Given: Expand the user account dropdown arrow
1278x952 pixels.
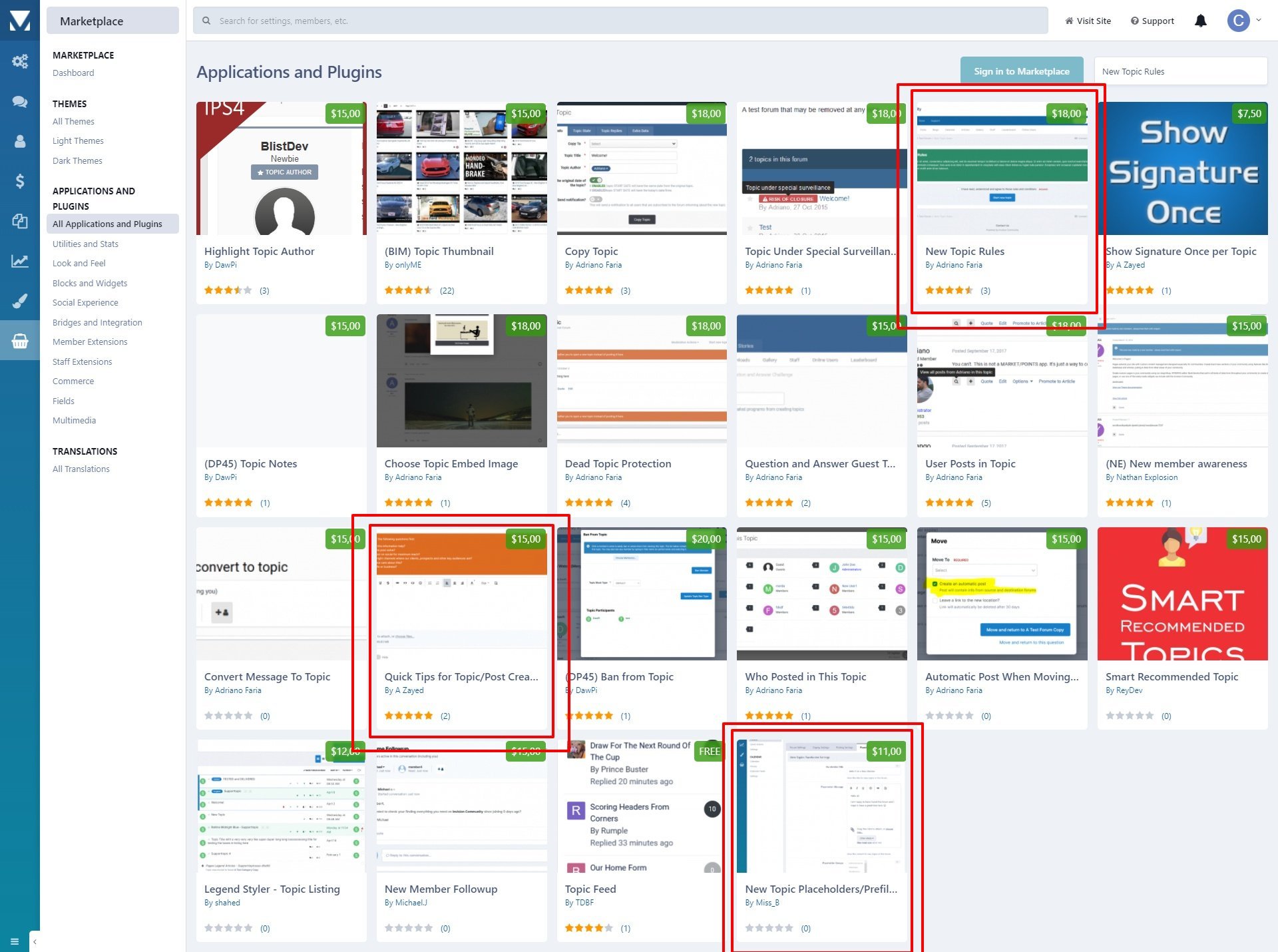Looking at the screenshot, I should tap(1259, 20).
